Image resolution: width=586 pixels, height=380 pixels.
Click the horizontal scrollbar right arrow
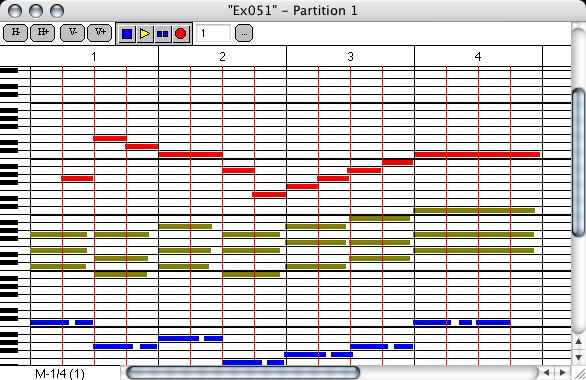coord(562,373)
